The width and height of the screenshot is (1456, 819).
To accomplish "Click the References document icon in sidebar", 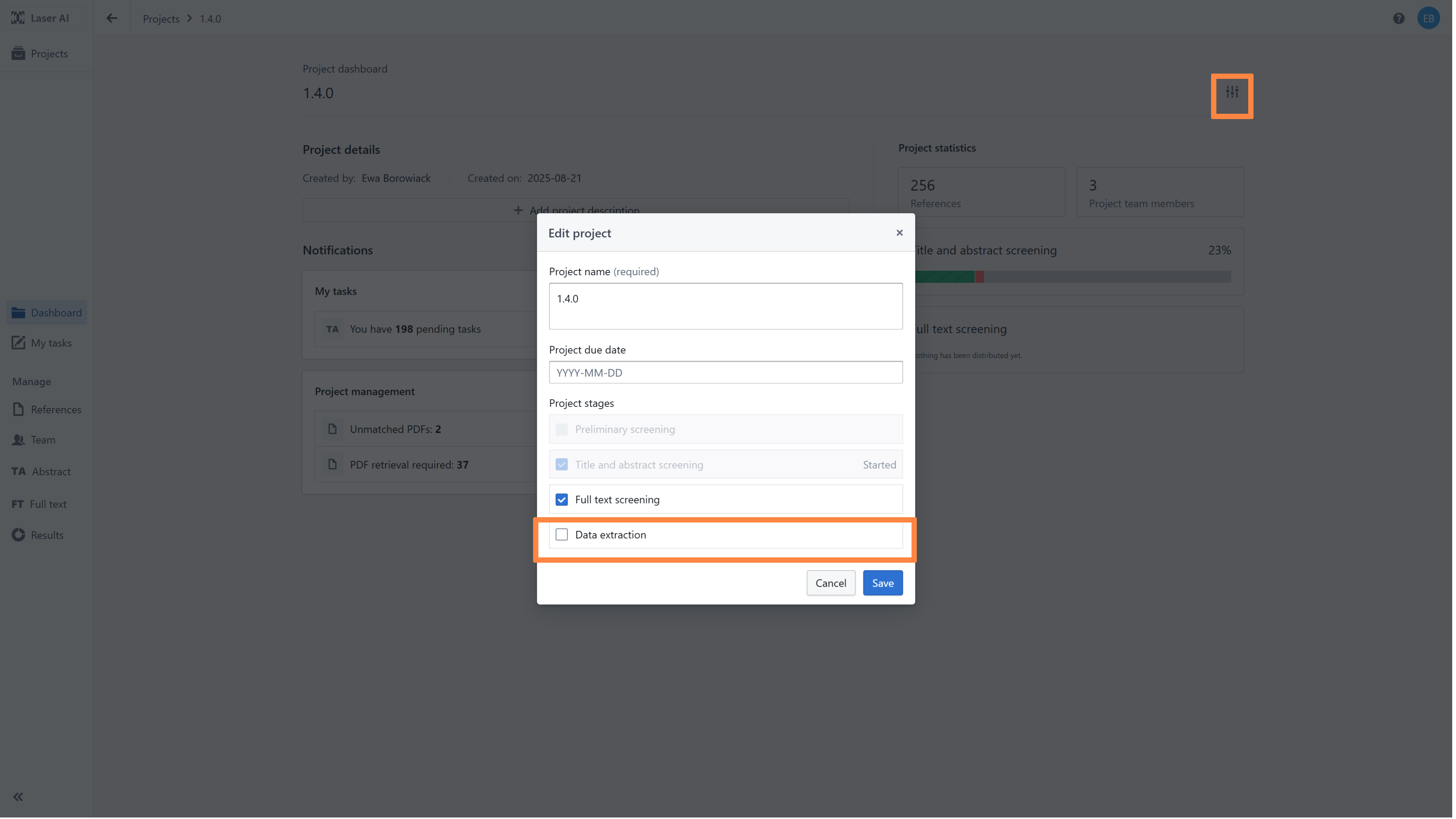I will point(18,410).
